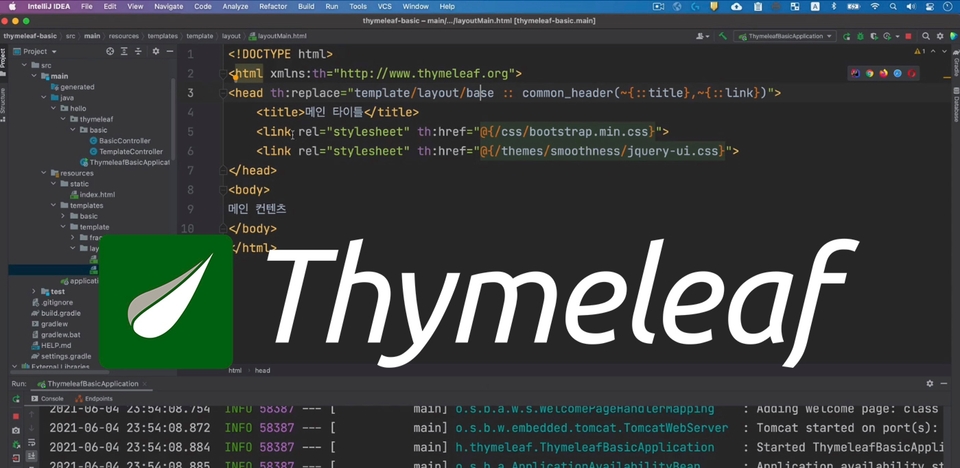The image size is (960, 468).
Task: Rerun ThymeleafBasicApplication from the top toolbar
Action: (x=847, y=37)
